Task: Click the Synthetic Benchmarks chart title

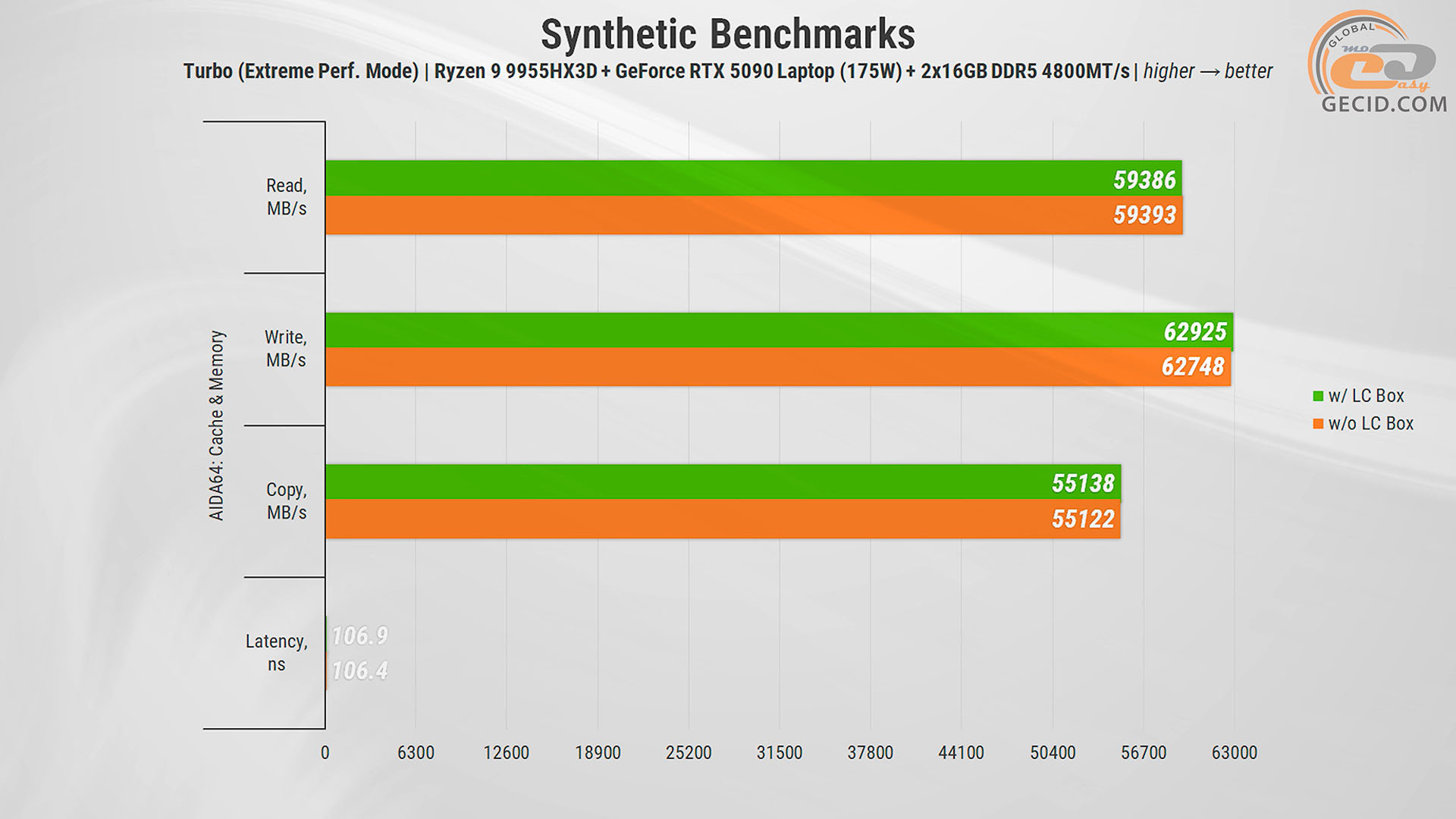Action: [x=727, y=35]
